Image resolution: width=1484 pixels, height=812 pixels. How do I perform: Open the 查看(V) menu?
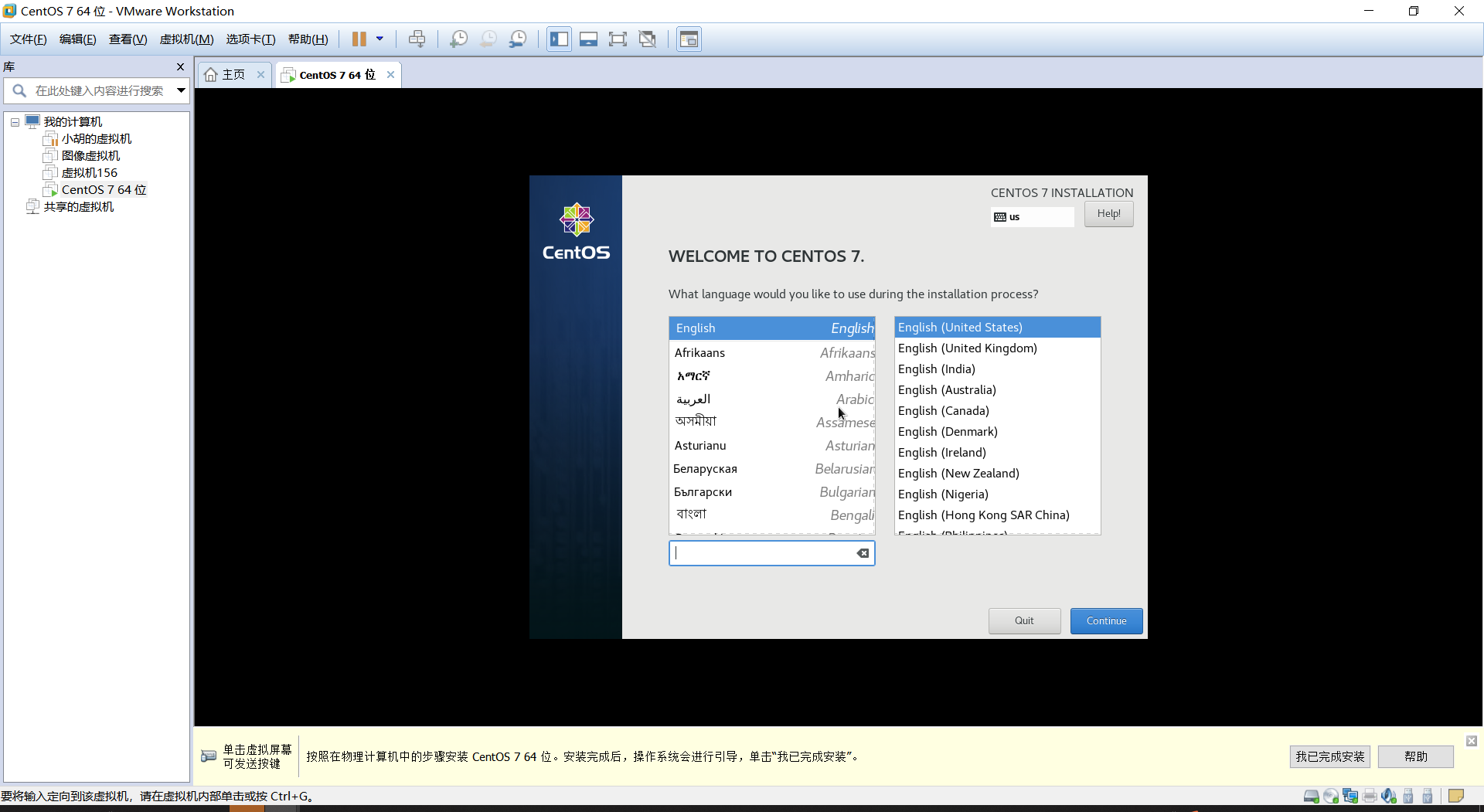tap(128, 39)
